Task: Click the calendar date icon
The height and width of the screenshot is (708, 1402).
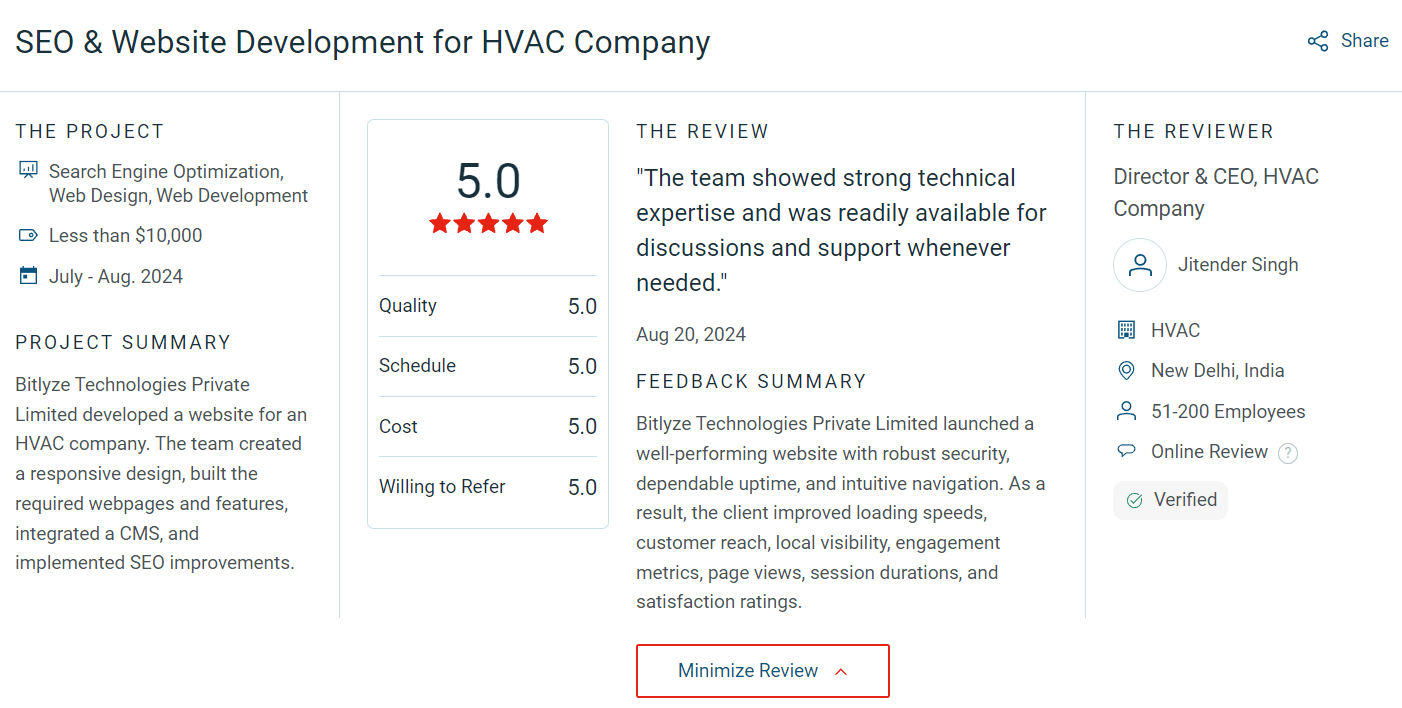Action: coord(28,276)
